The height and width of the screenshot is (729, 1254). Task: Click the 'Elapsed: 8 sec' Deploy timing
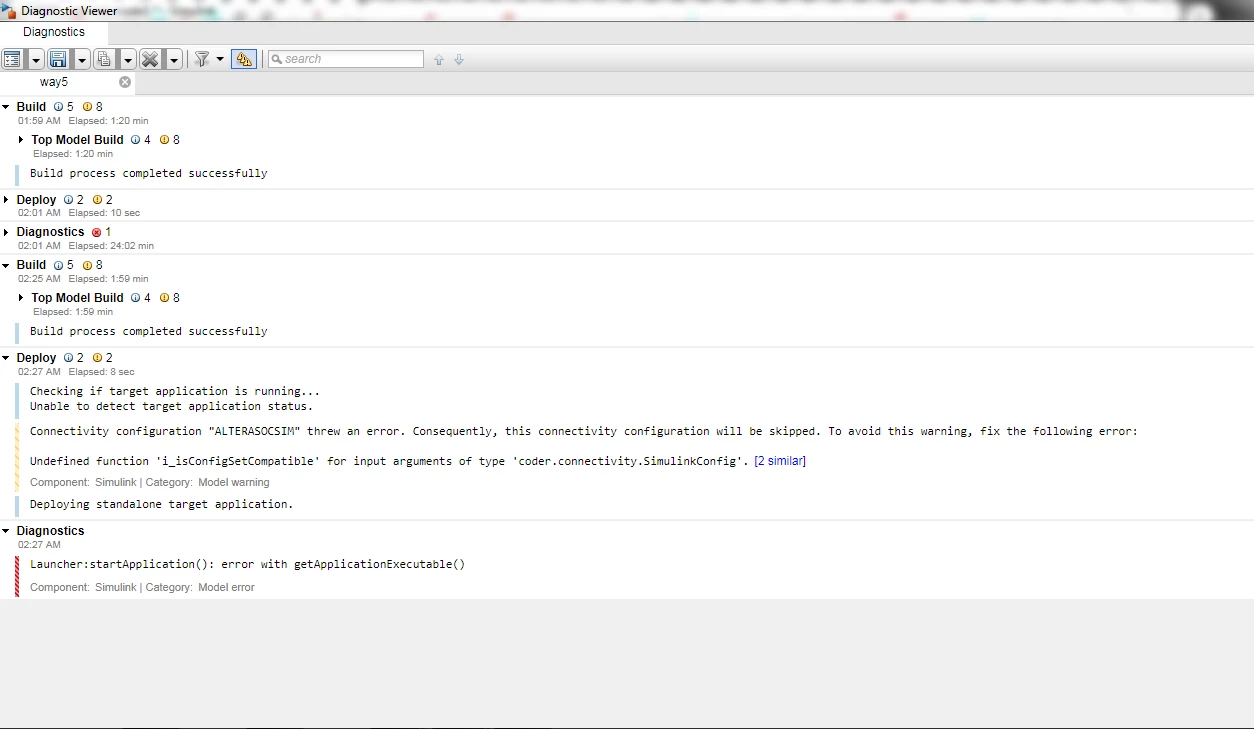(x=102, y=372)
